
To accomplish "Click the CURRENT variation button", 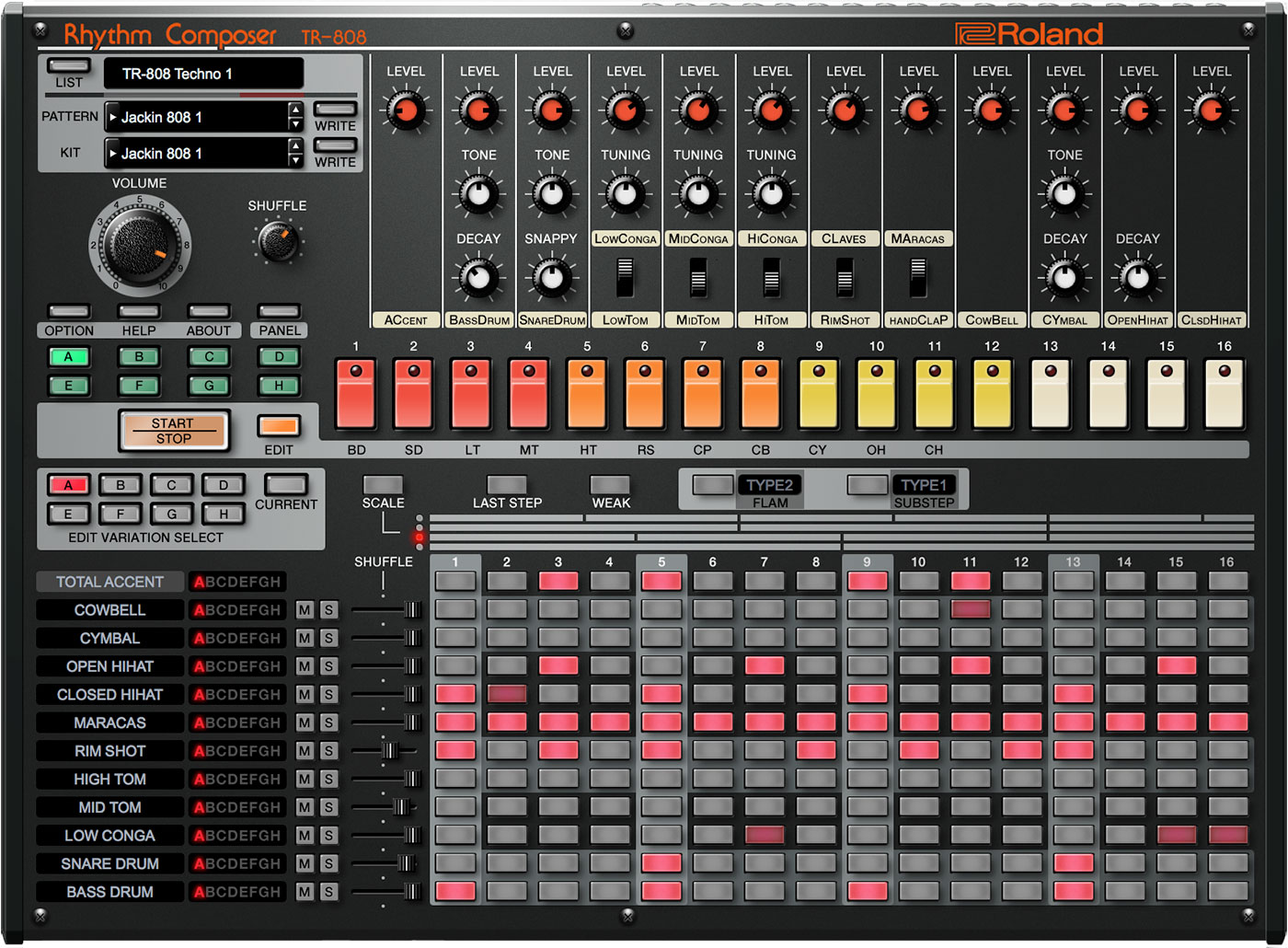I will point(285,484).
